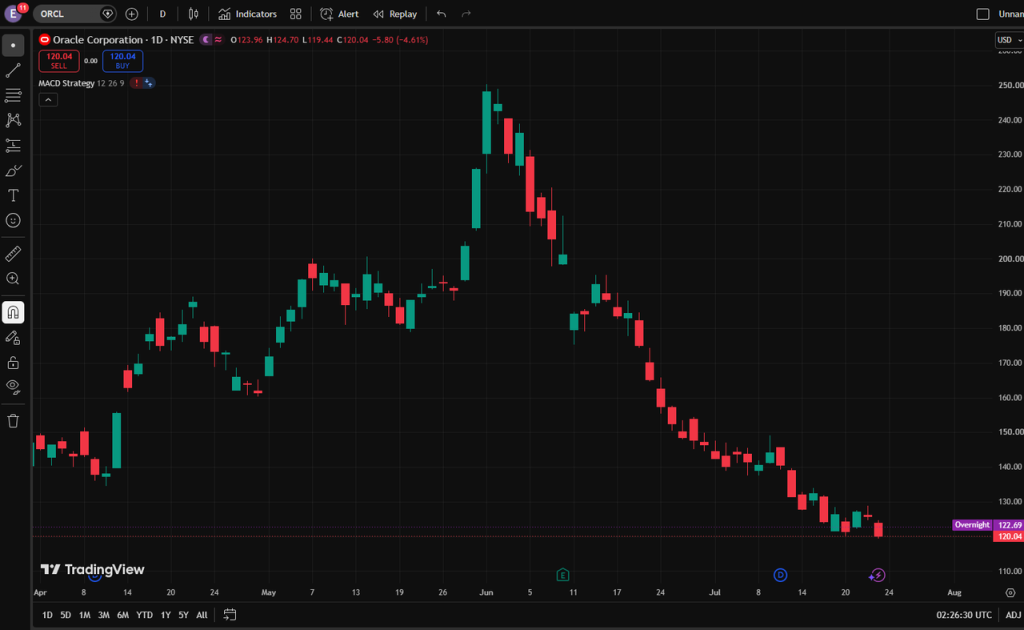Click the MACD Strategy error warning icon
Viewport: 1024px width, 630px height.
tap(136, 83)
